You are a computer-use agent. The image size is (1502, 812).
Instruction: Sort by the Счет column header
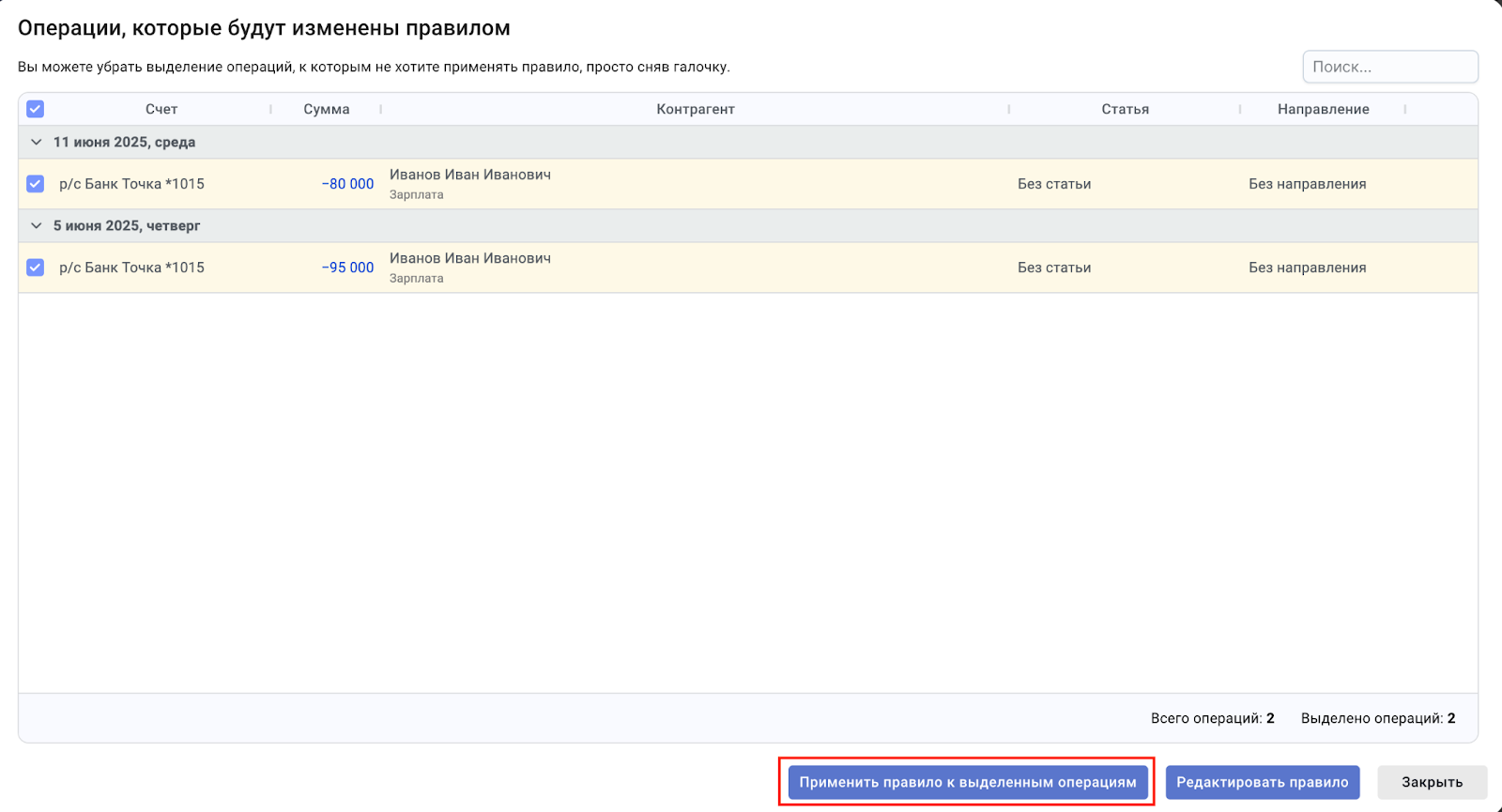[161, 109]
